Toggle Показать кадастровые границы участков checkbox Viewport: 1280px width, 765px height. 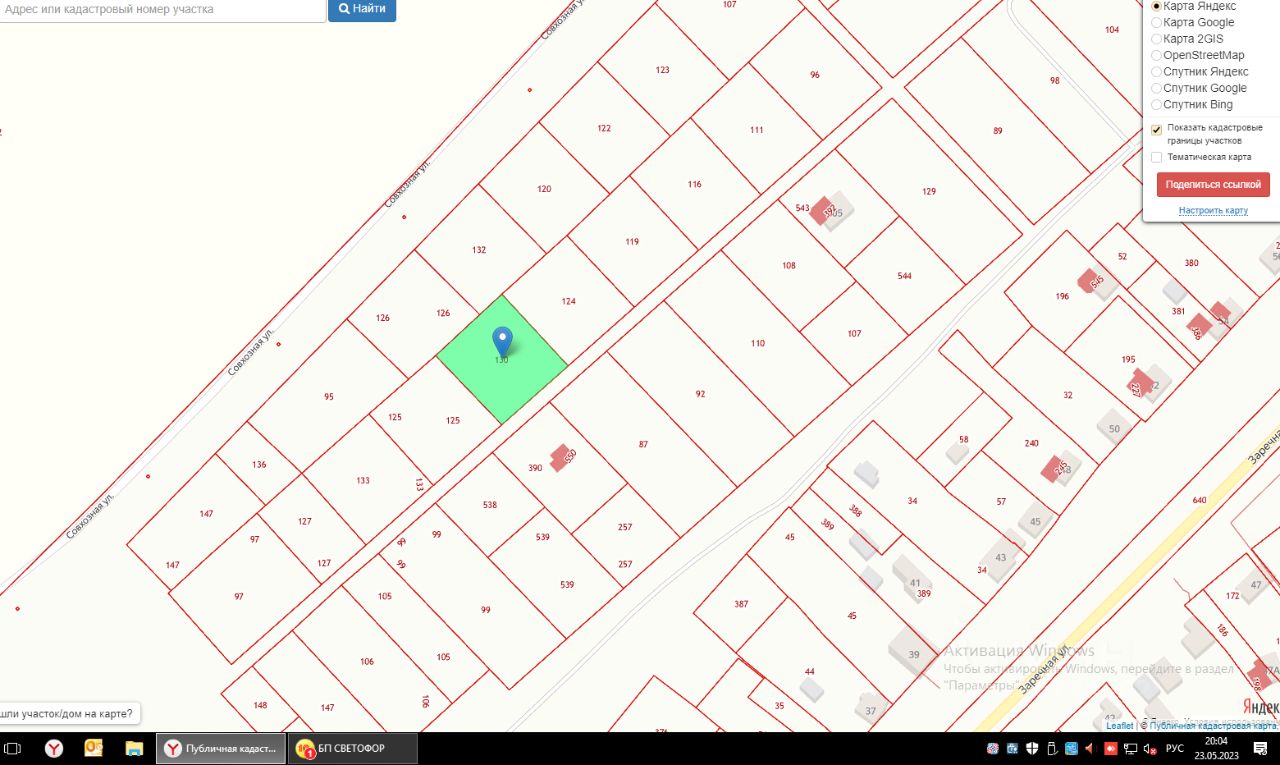(1157, 129)
